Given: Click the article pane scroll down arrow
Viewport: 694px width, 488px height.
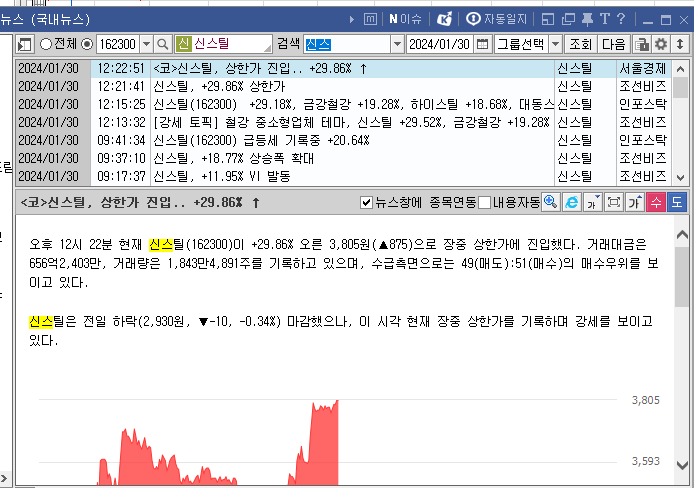Looking at the screenshot, I should 682,465.
